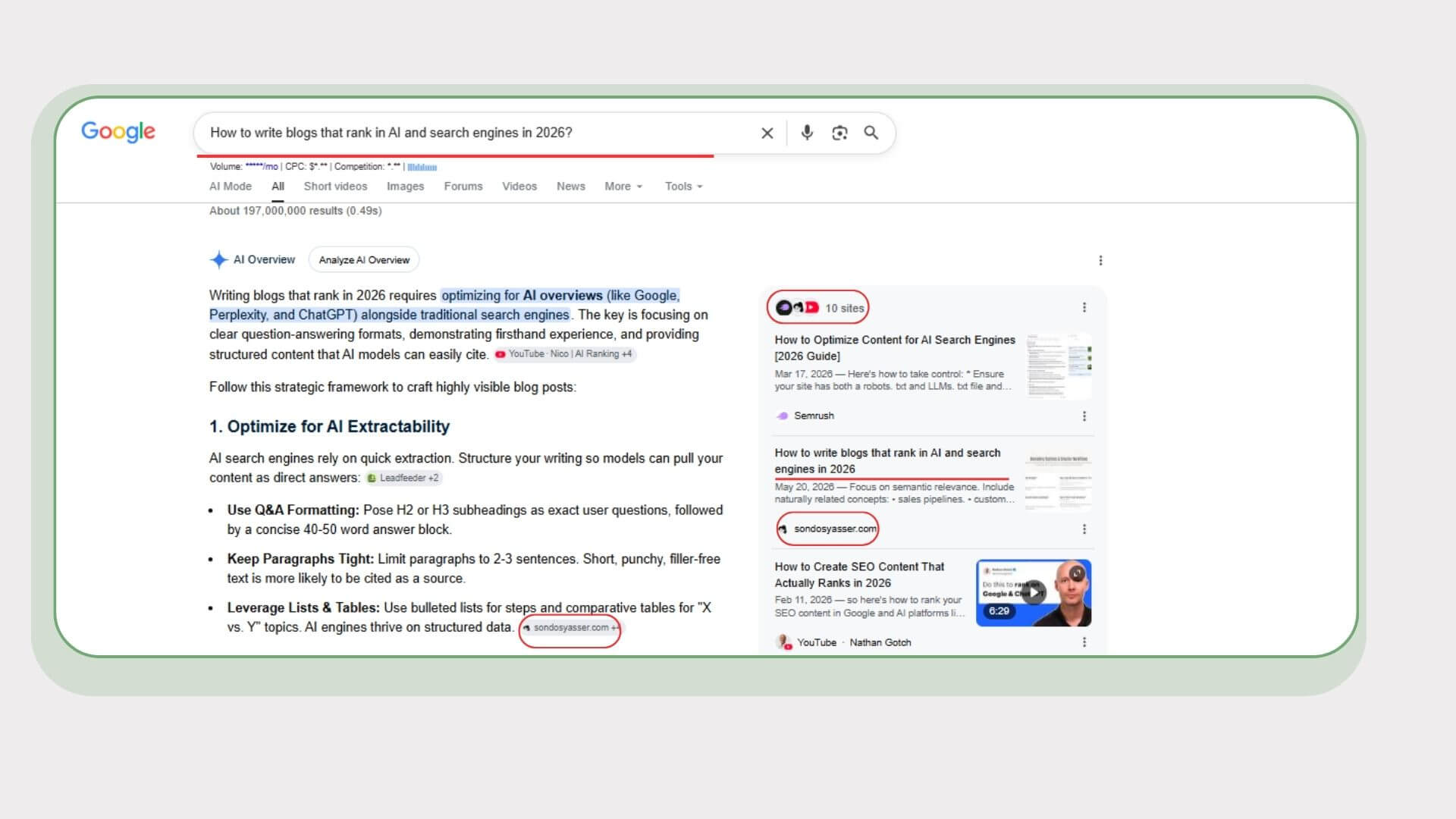Submit search with the magnifying glass icon
This screenshot has width=1456, height=819.
(871, 133)
